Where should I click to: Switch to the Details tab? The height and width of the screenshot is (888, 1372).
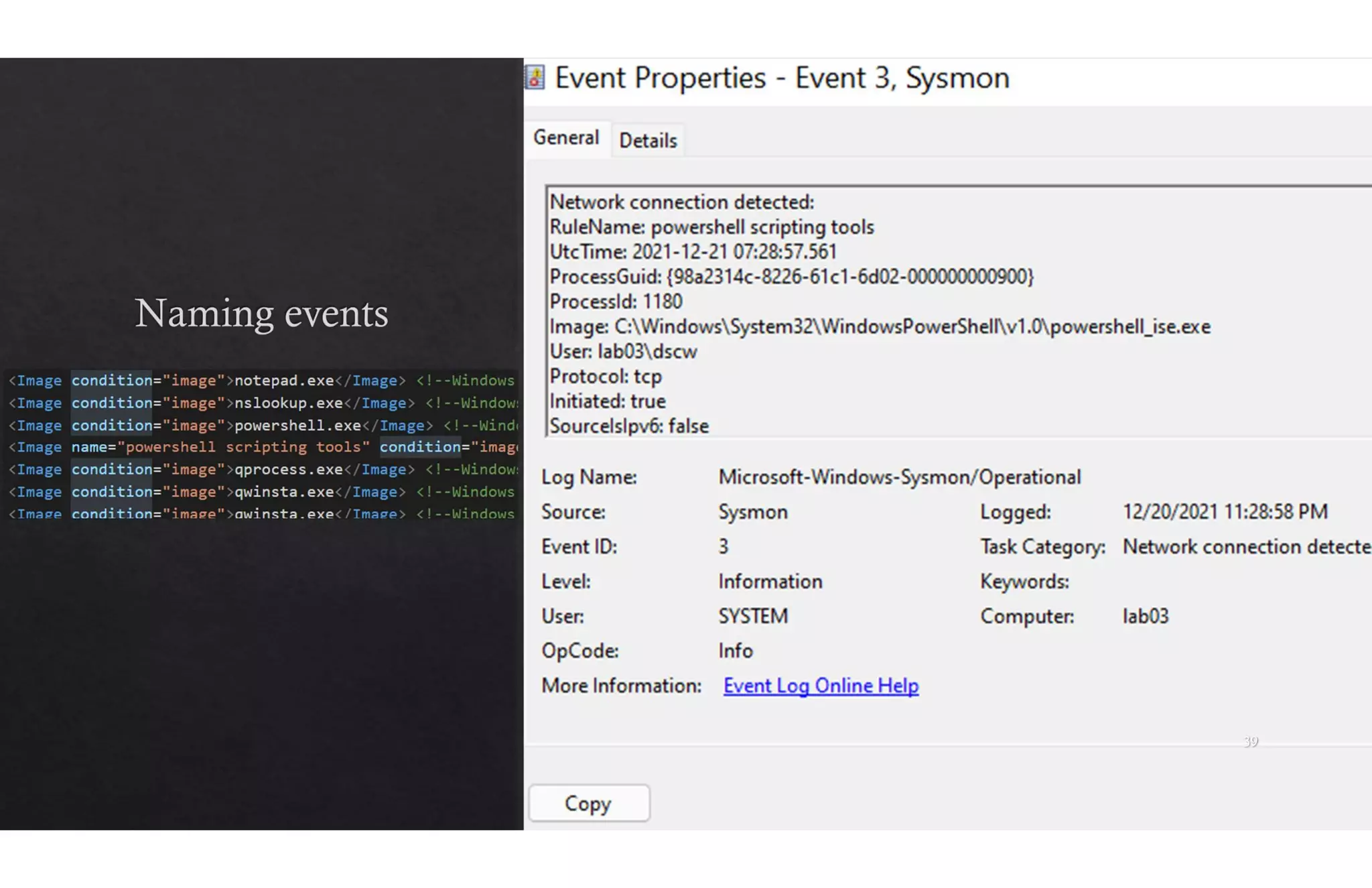click(x=648, y=141)
